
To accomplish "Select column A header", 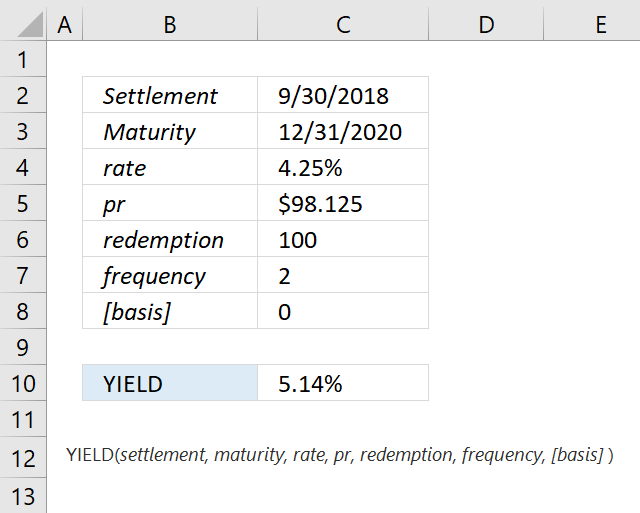I will [65, 24].
